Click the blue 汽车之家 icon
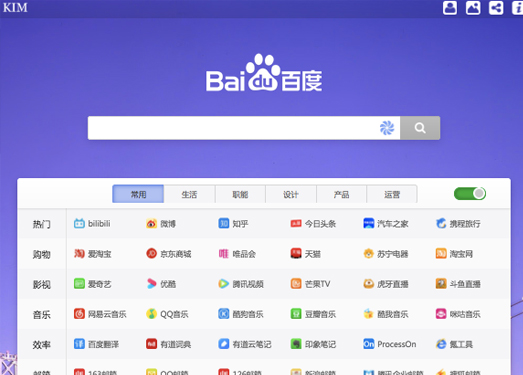Screen dimensions: 523x375 click(x=369, y=223)
